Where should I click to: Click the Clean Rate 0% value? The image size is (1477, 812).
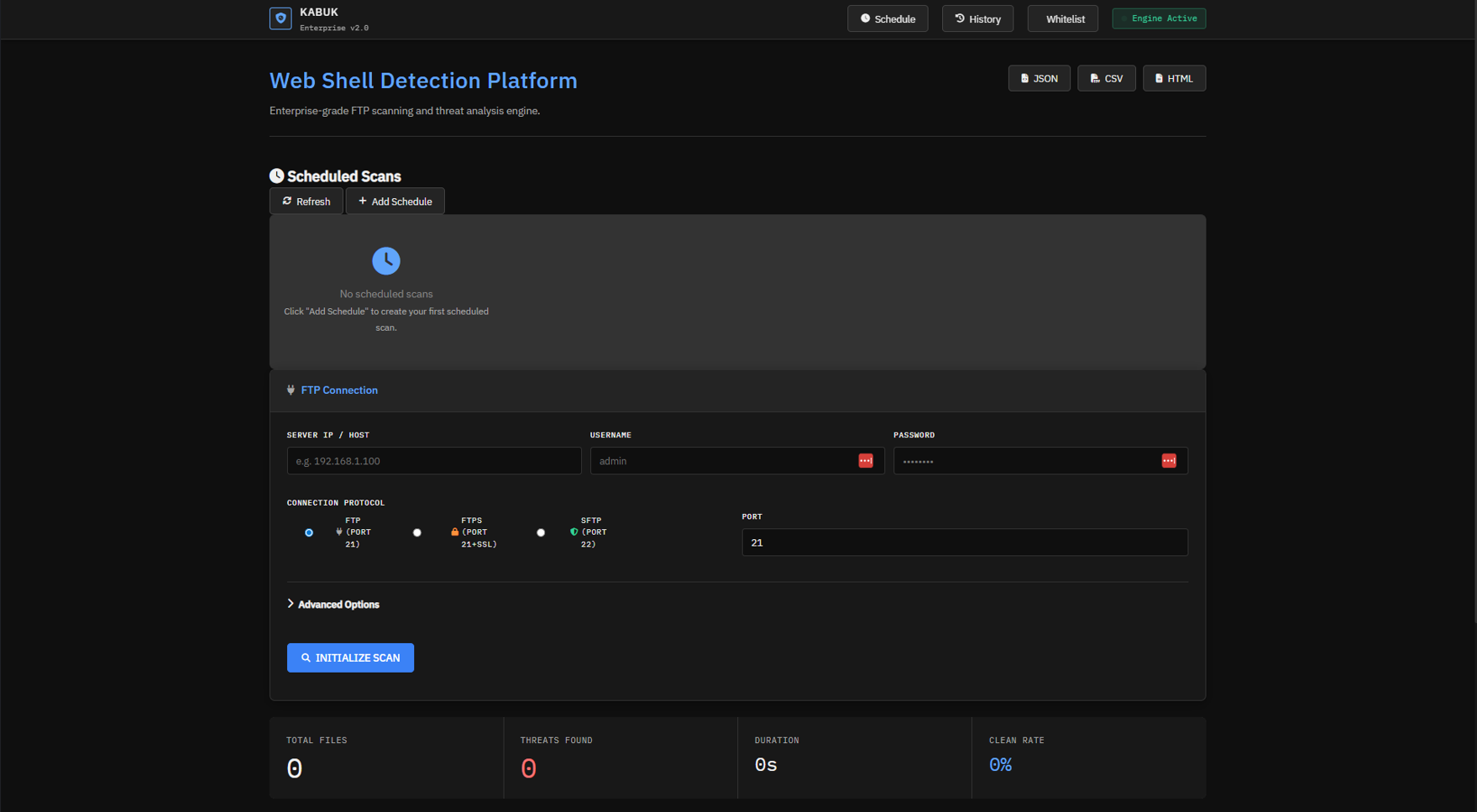[x=1000, y=765]
